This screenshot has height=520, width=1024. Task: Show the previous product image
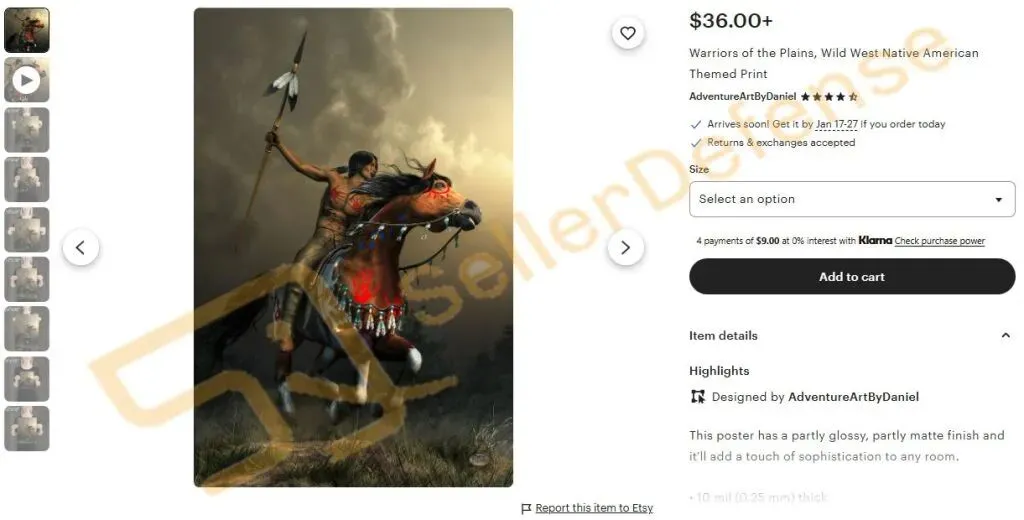click(80, 248)
